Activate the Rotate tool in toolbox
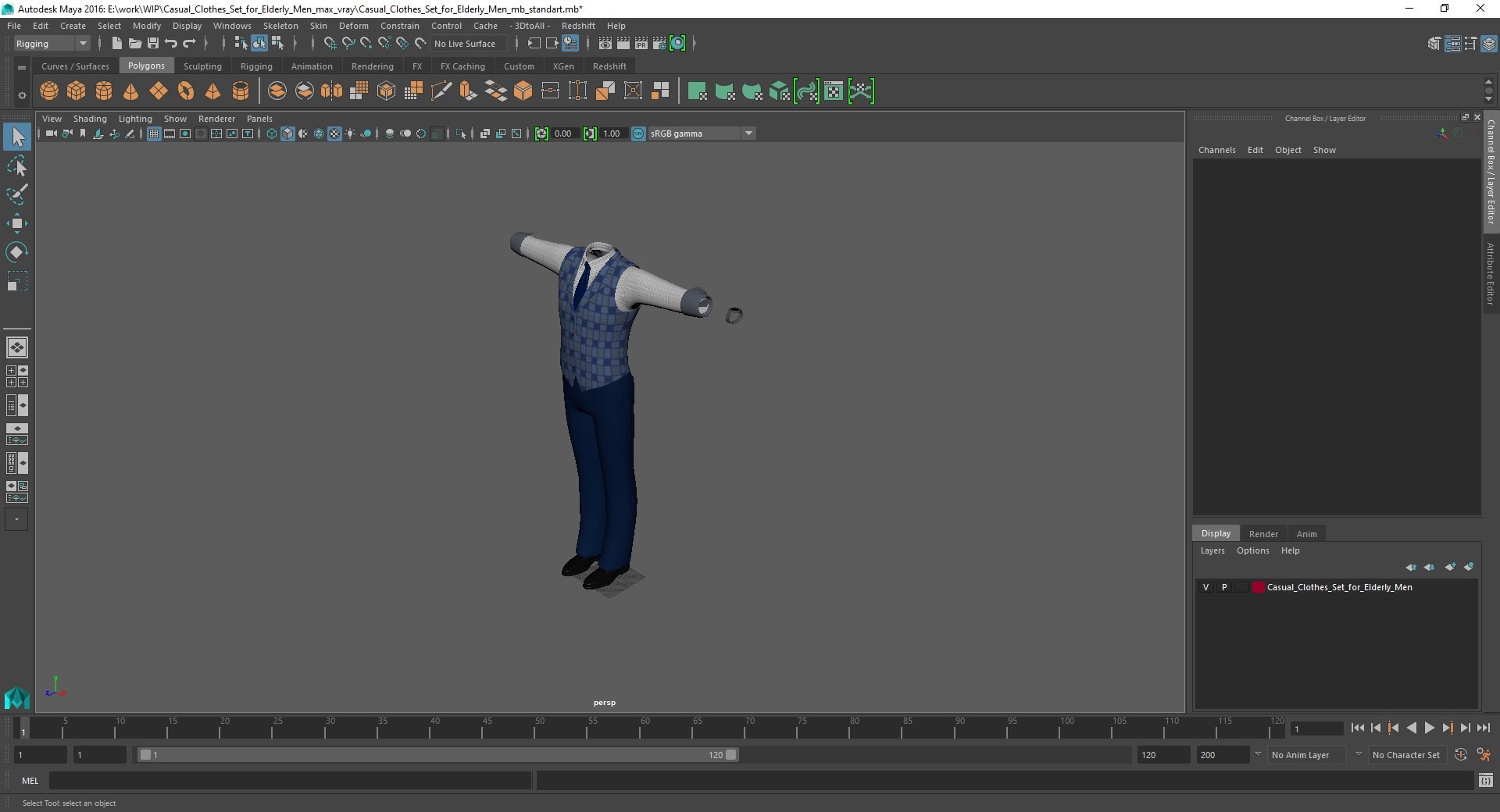The width and height of the screenshot is (1500, 812). click(17, 252)
